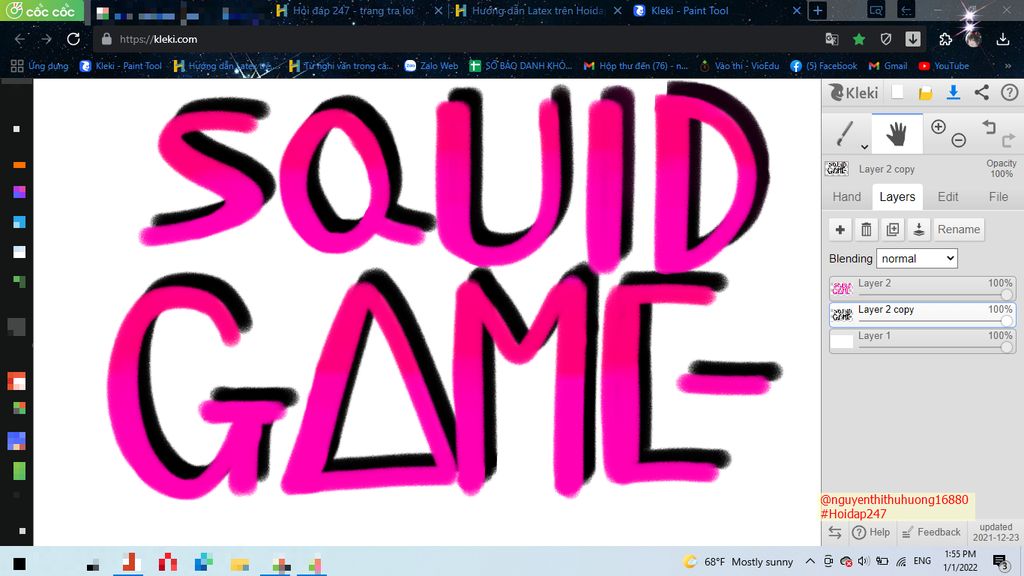The height and width of the screenshot is (576, 1024).
Task: Duplicate the current layer
Action: tap(892, 229)
